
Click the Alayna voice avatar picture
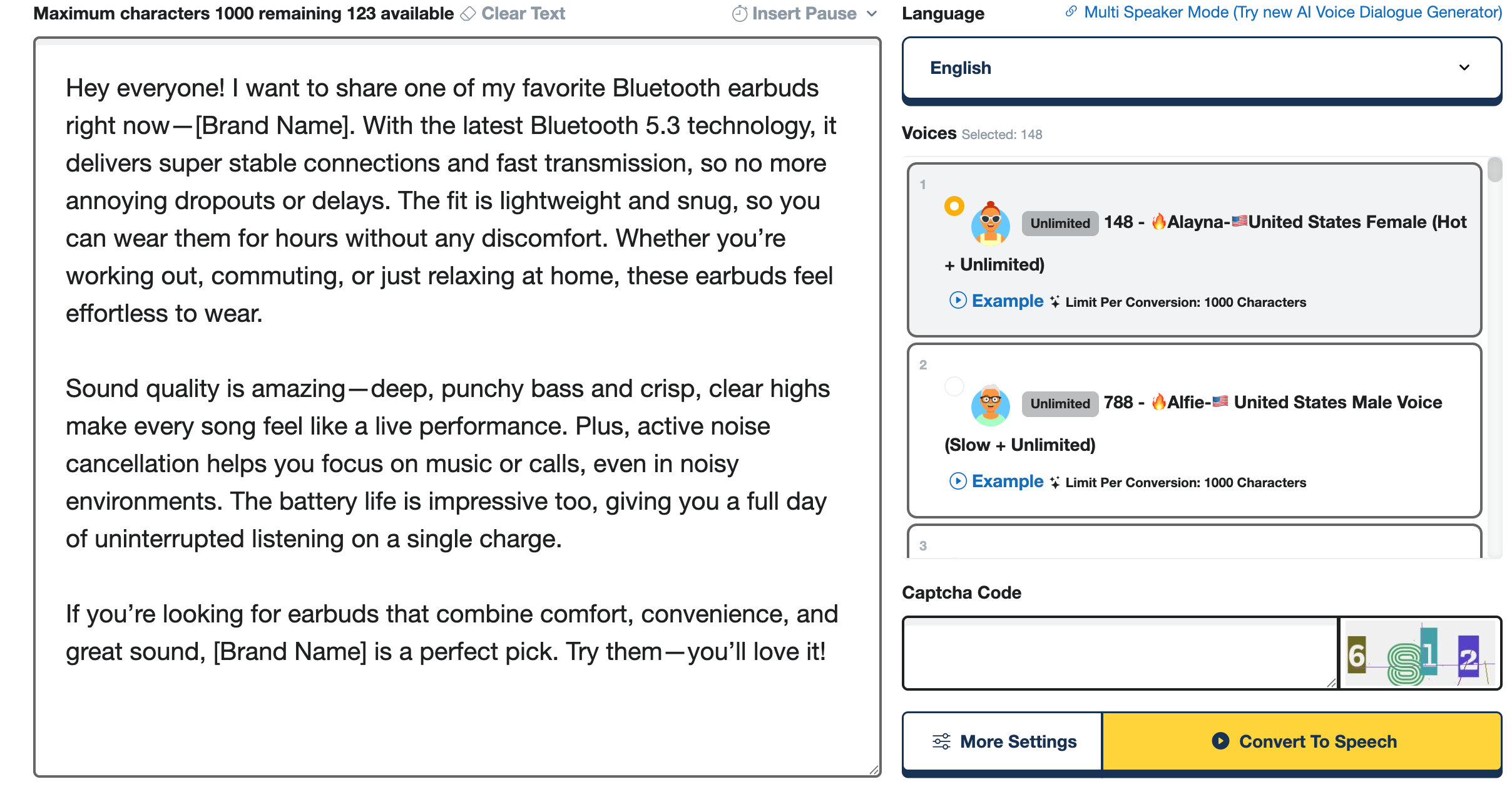(991, 224)
